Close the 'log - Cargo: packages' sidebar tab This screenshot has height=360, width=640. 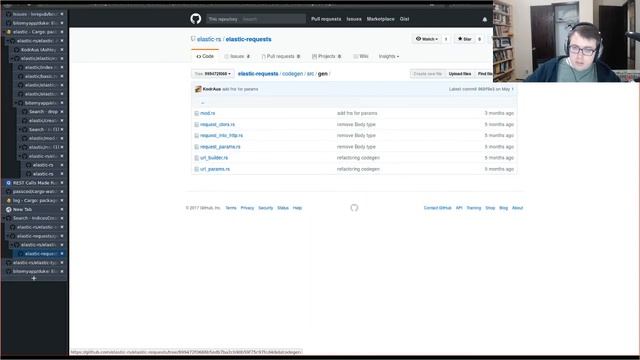pos(62,200)
